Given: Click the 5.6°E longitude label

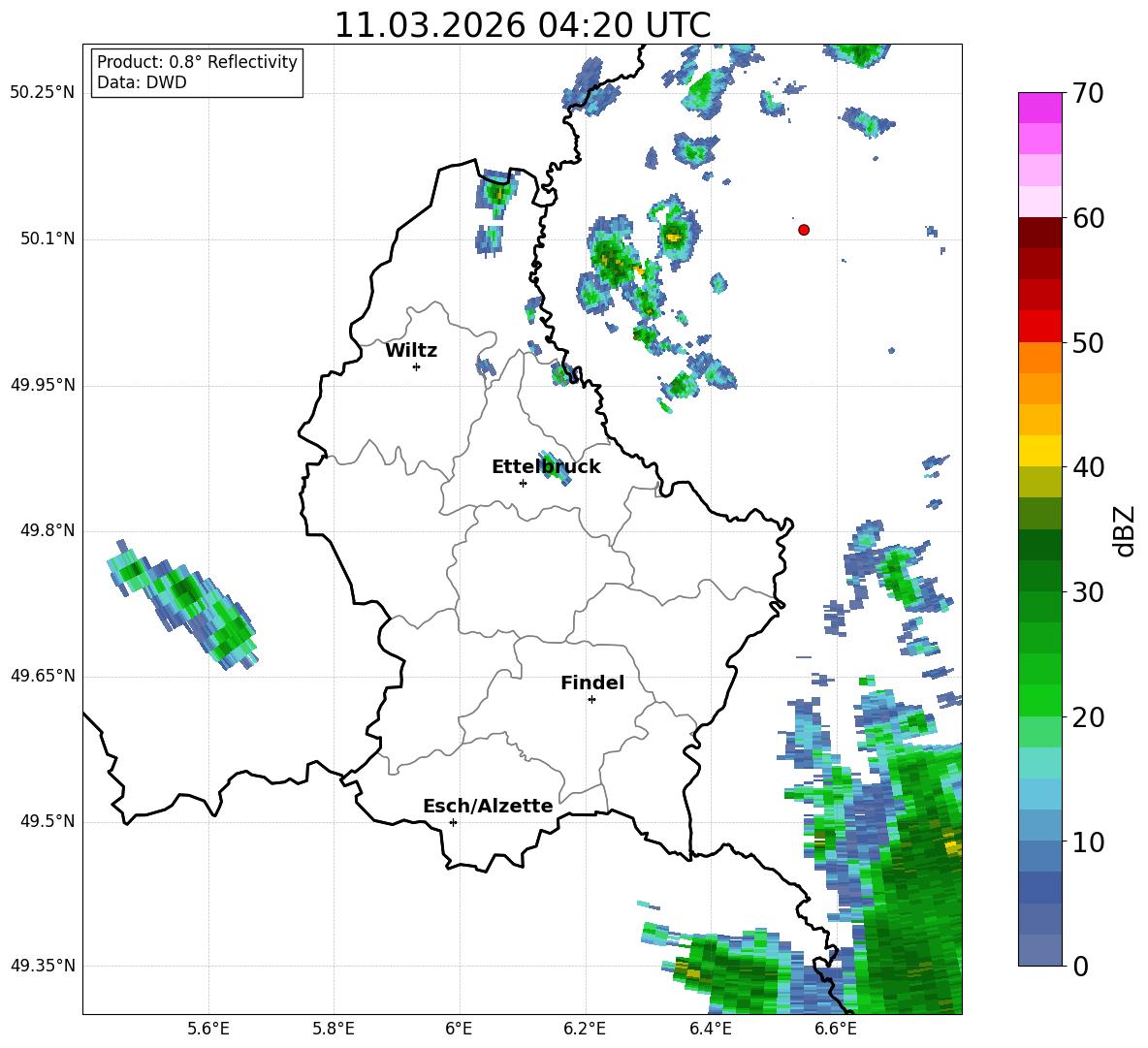Looking at the screenshot, I should click(208, 1029).
